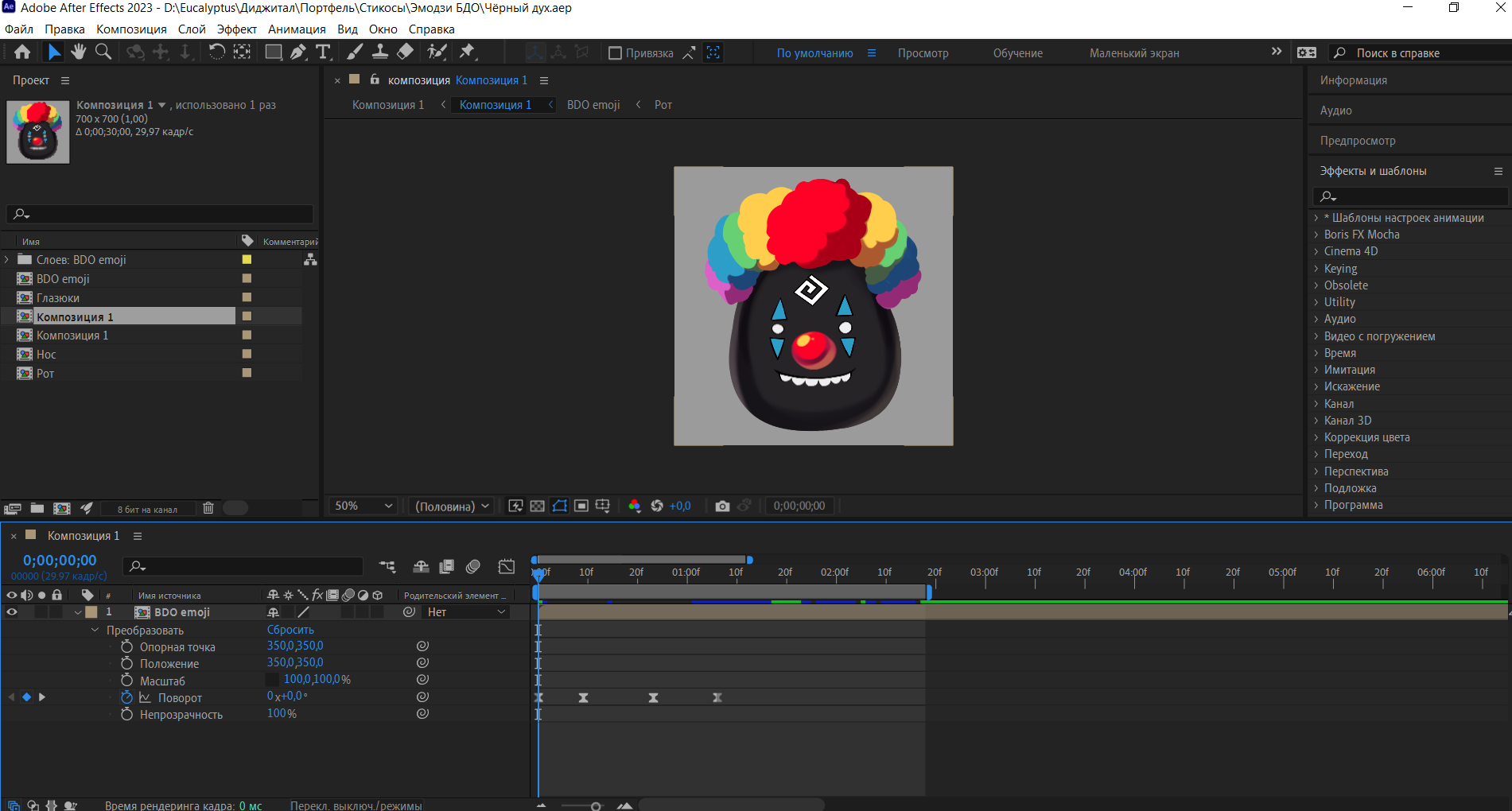Open the 50% magnification dropdown
1512x811 pixels.
point(363,506)
